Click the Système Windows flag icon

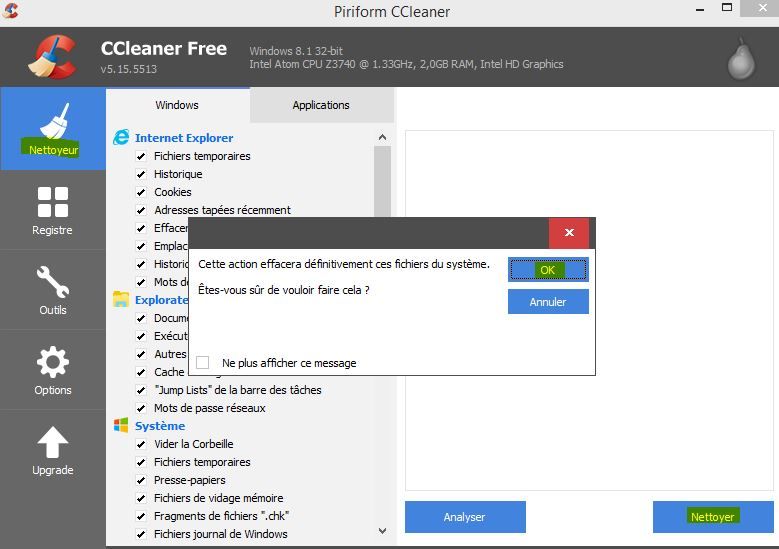(121, 425)
